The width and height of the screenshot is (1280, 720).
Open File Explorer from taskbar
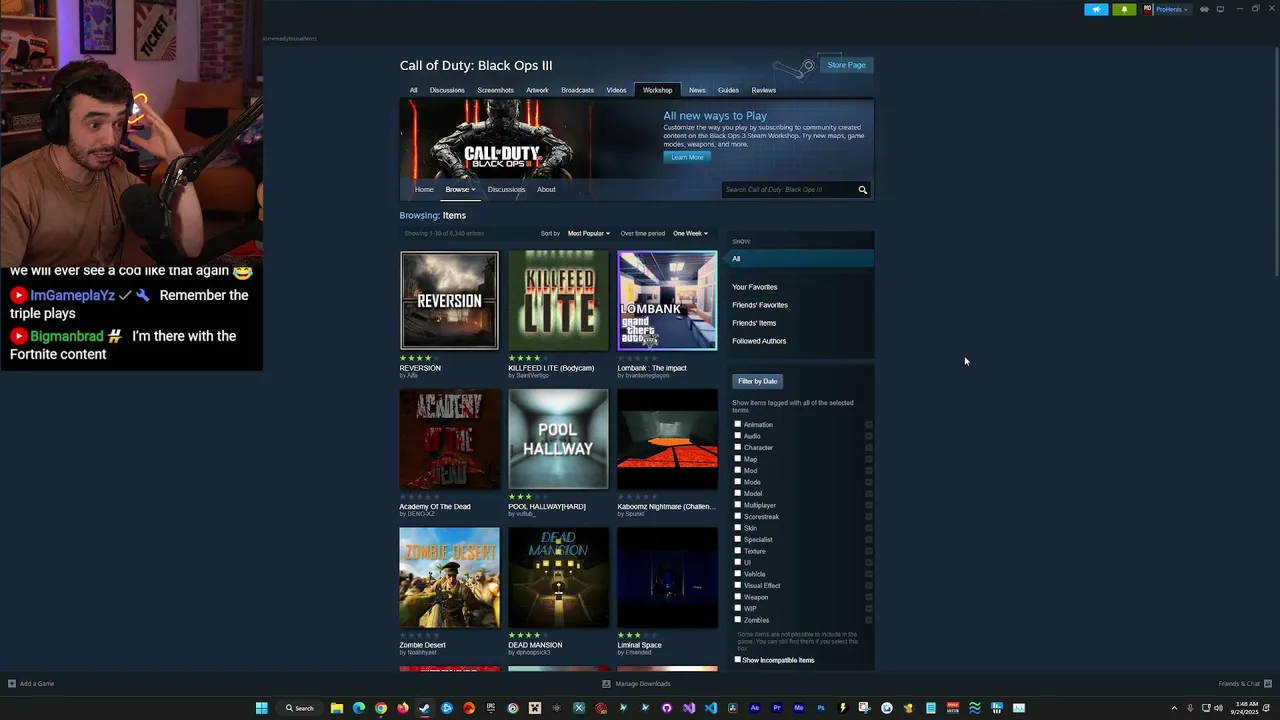(337, 708)
